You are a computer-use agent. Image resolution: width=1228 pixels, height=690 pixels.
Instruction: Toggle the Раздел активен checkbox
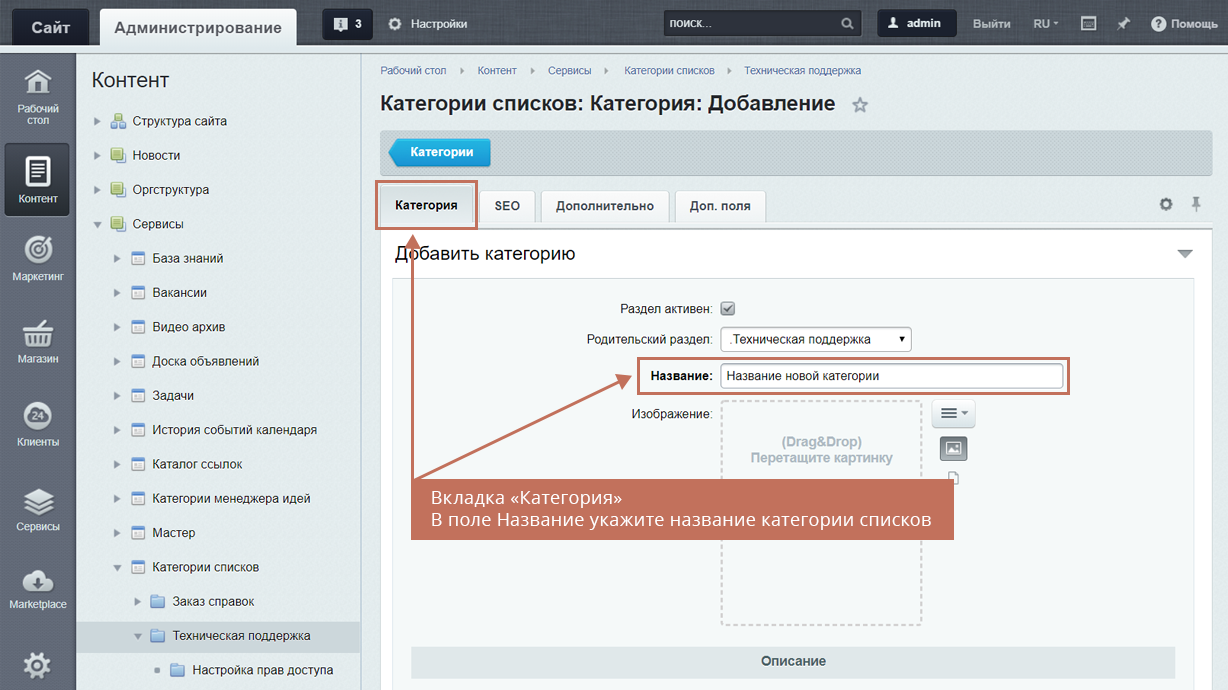(728, 309)
